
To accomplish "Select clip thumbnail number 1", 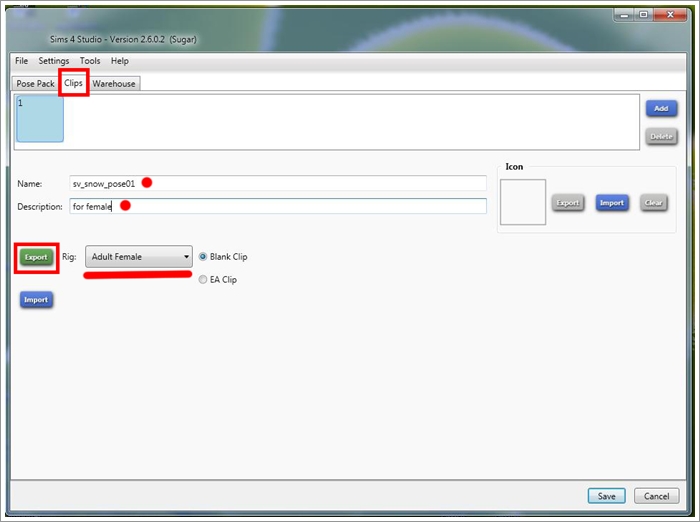I will 40,120.
